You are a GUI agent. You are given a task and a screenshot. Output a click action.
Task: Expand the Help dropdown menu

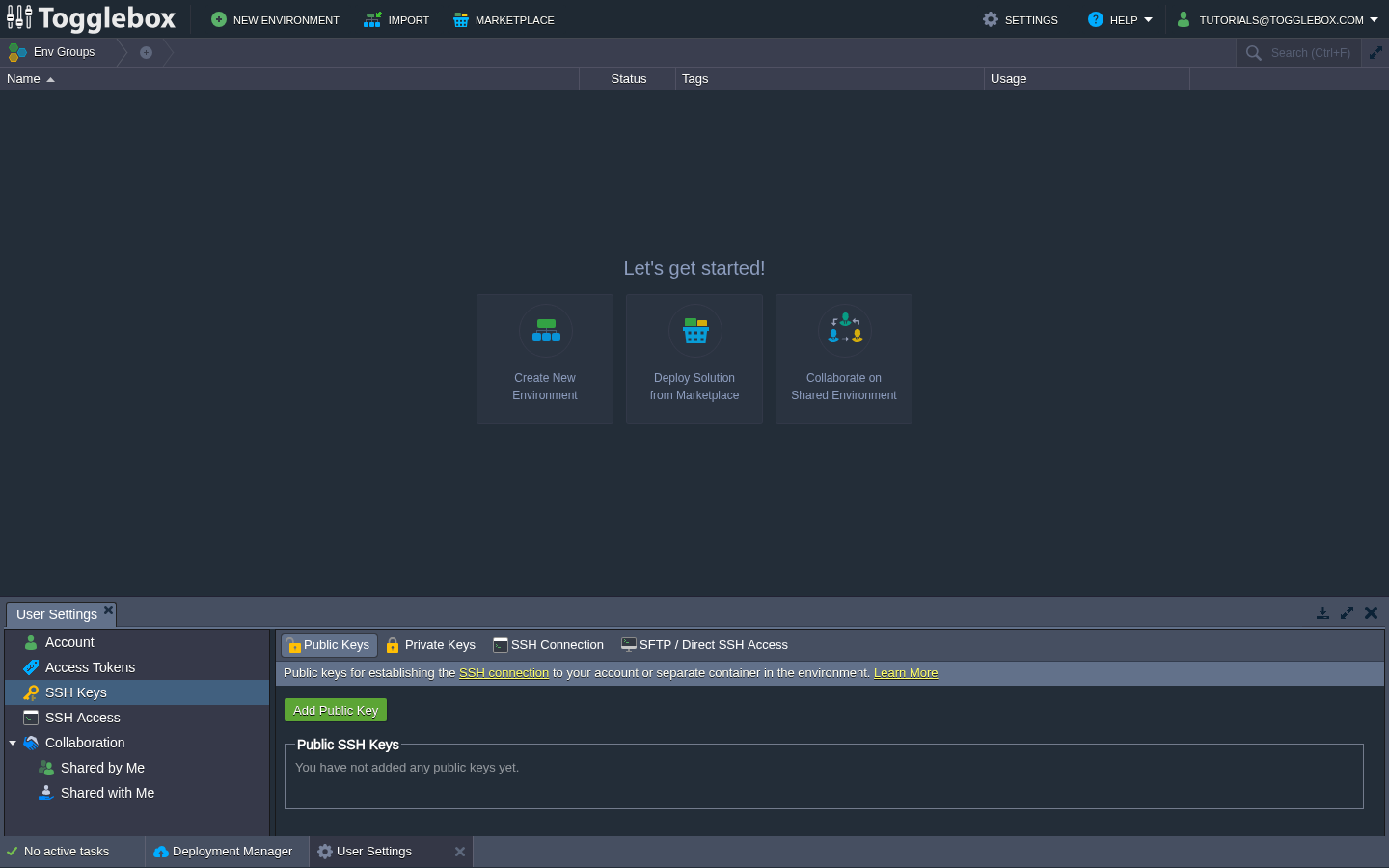point(1120,19)
